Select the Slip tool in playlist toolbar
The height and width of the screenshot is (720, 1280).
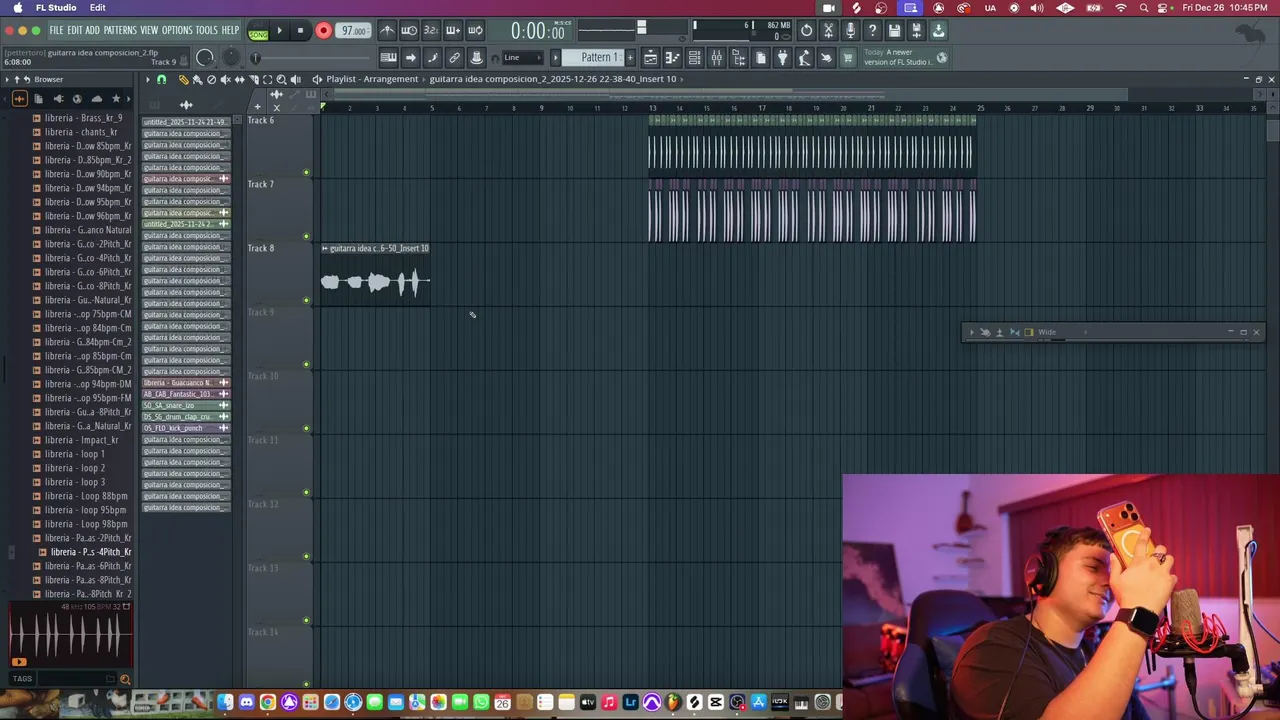[239, 79]
